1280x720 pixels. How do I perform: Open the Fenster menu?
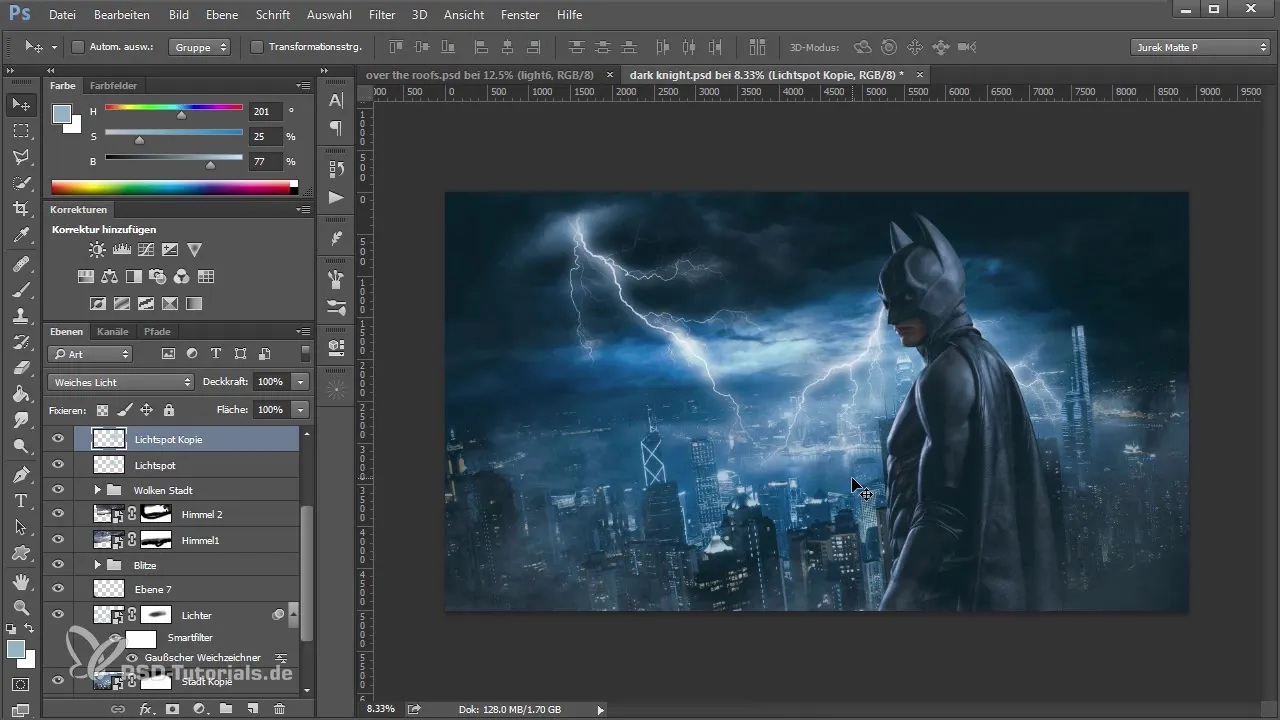click(520, 15)
